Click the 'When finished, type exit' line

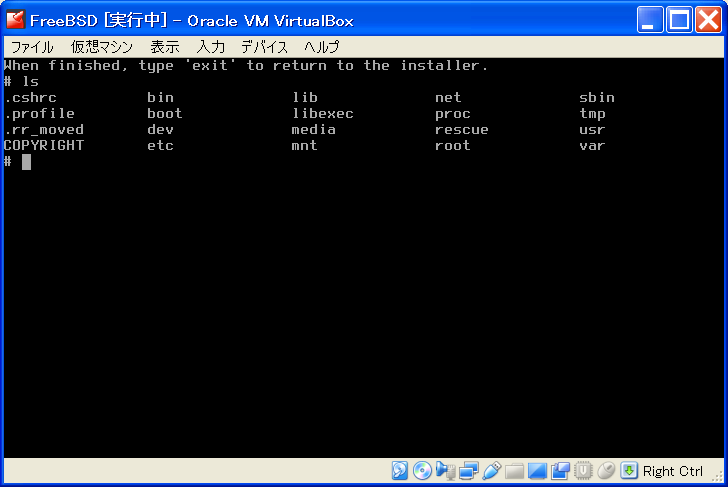pos(246,66)
